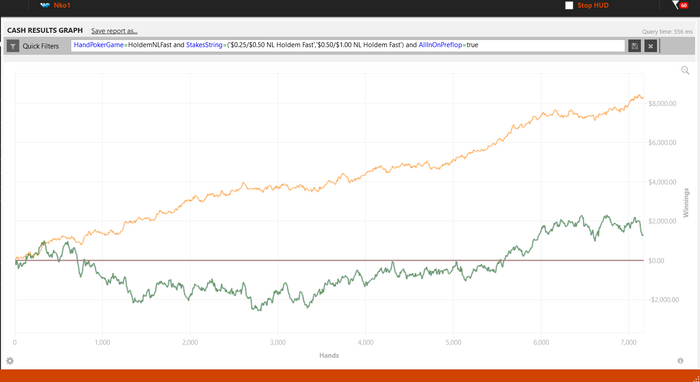Click the green line lowest dip point

click(x=259, y=310)
